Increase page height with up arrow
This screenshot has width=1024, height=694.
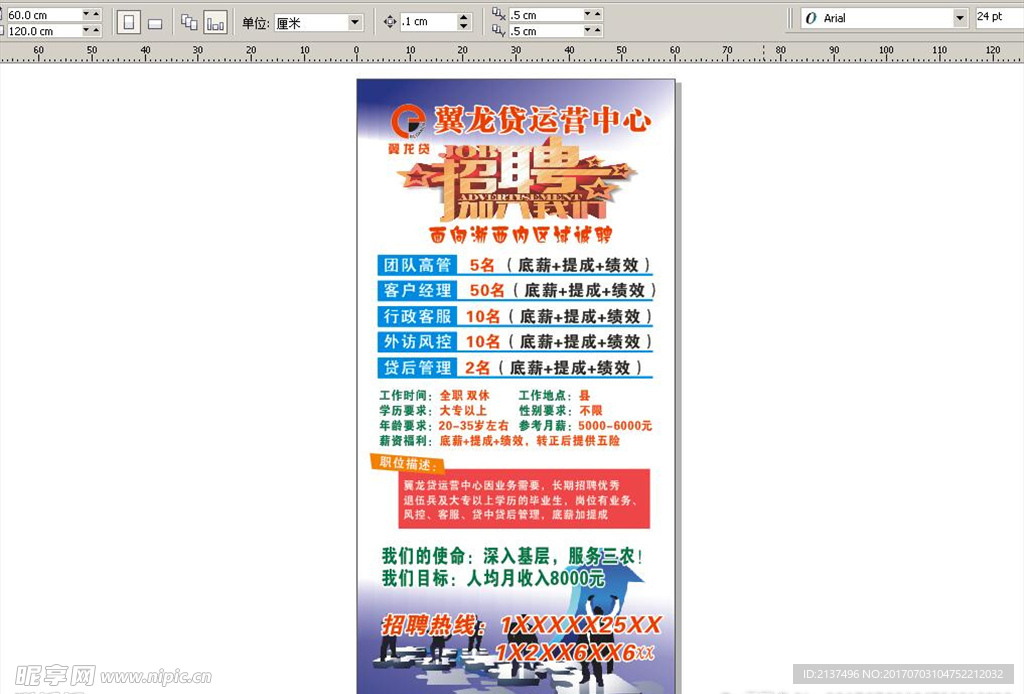(x=97, y=30)
